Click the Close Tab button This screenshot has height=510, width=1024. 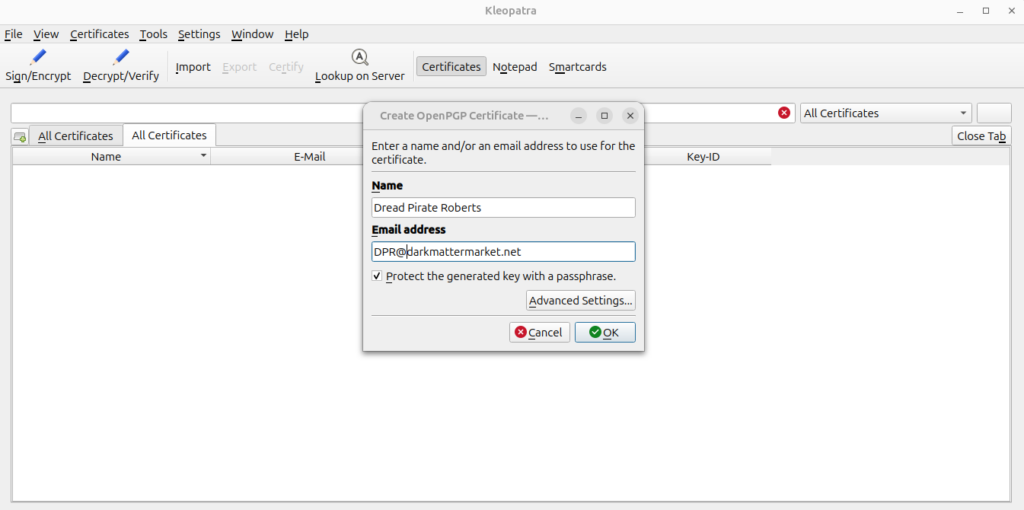pyautogui.click(x=981, y=136)
